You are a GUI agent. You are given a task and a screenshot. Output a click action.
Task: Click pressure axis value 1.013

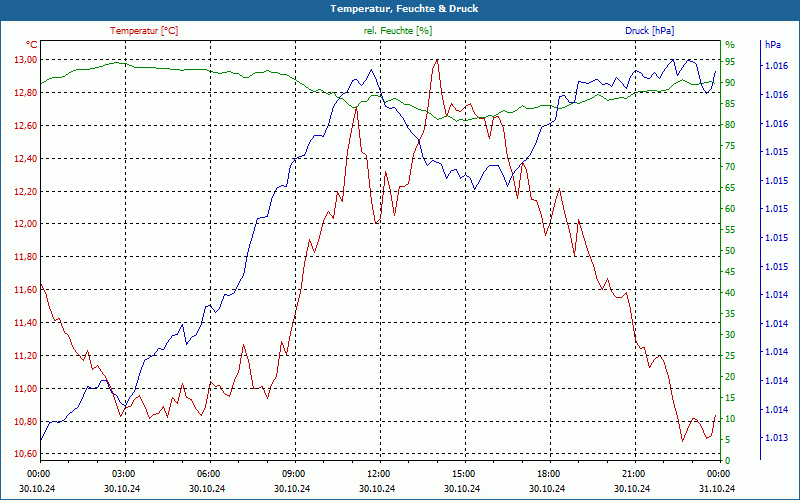[776, 438]
